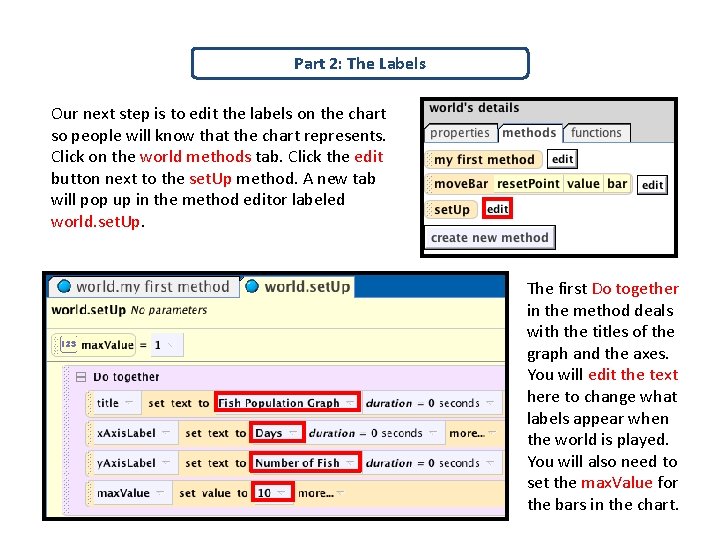The image size is (720, 540).
Task: Click the edit button next to setUp
Action: (497, 209)
